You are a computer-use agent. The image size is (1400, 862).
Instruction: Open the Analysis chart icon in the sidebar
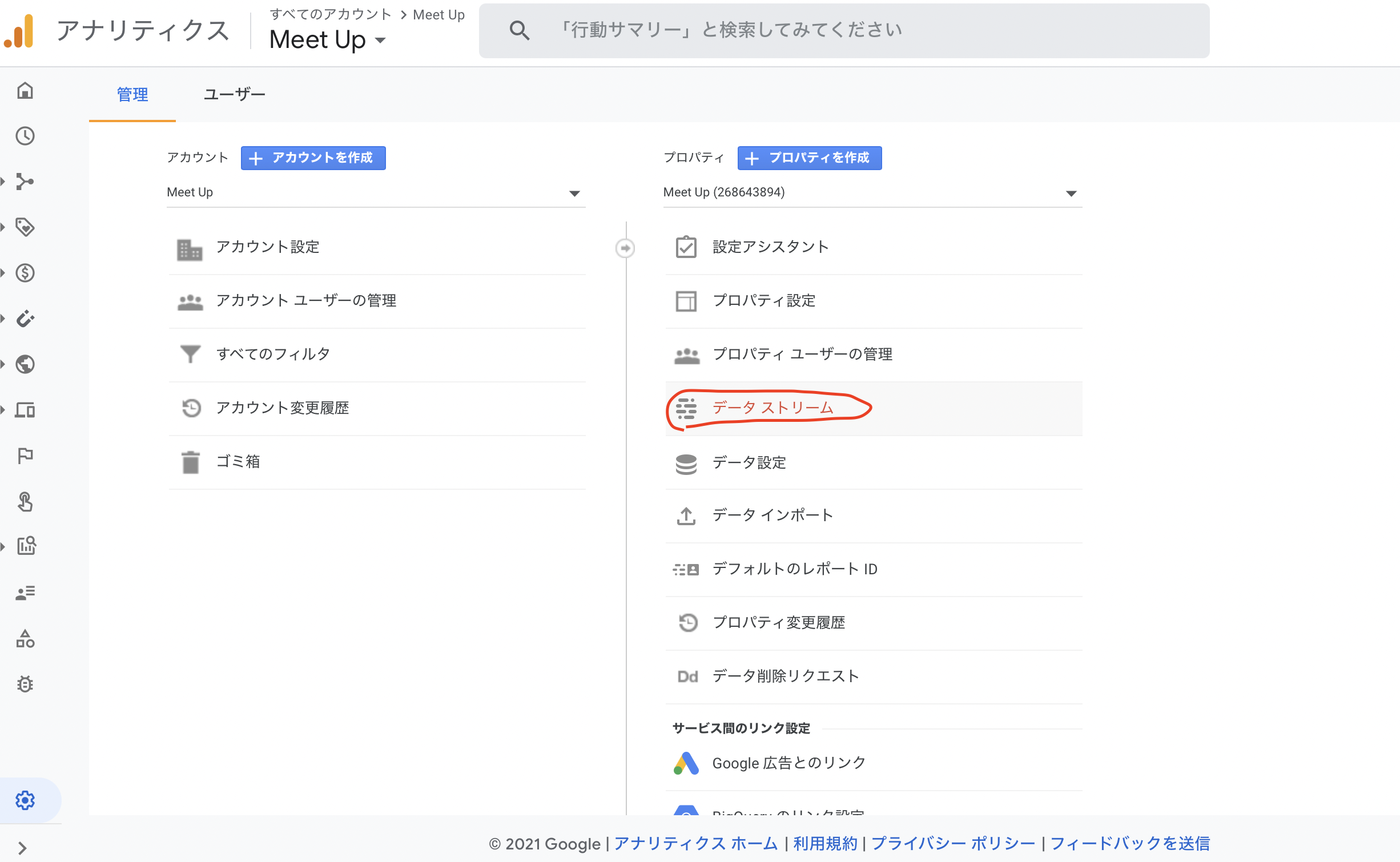[x=26, y=546]
